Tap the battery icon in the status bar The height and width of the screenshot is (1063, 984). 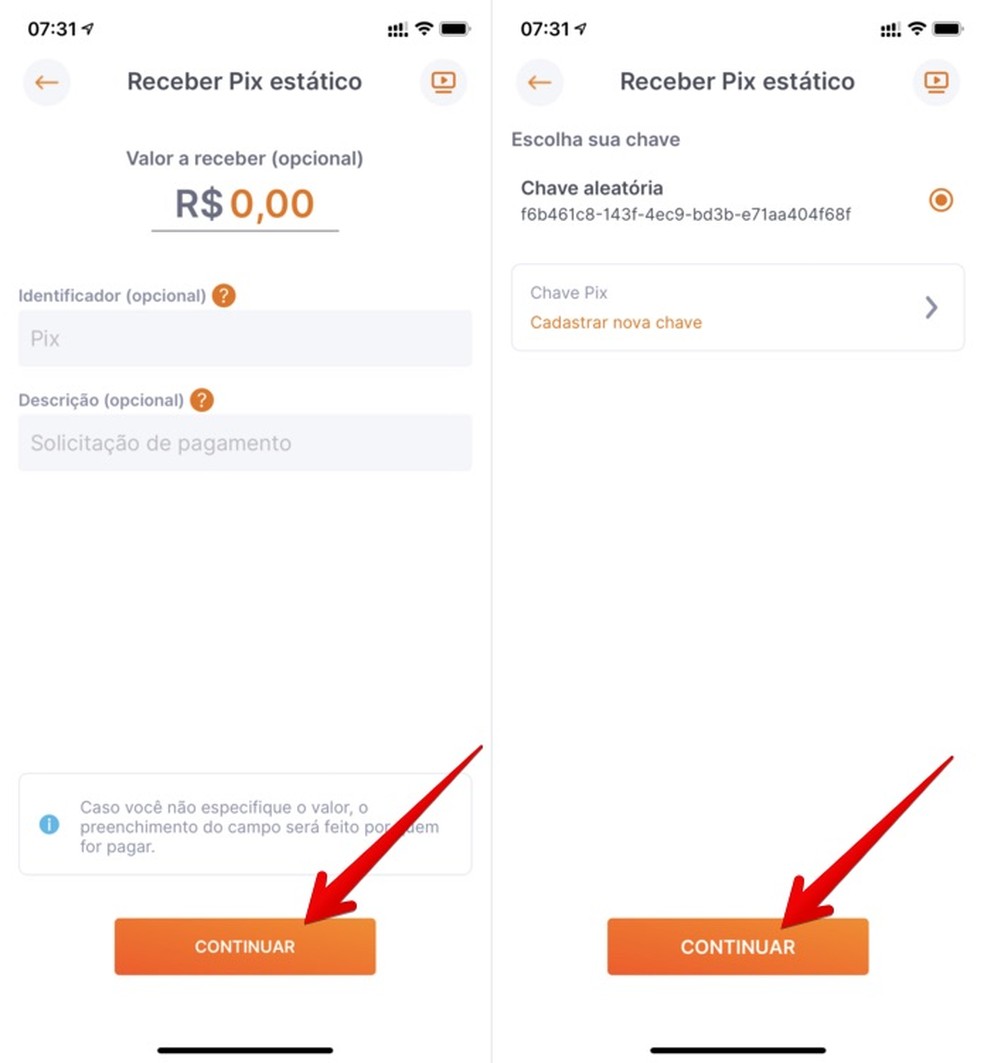coord(455,28)
